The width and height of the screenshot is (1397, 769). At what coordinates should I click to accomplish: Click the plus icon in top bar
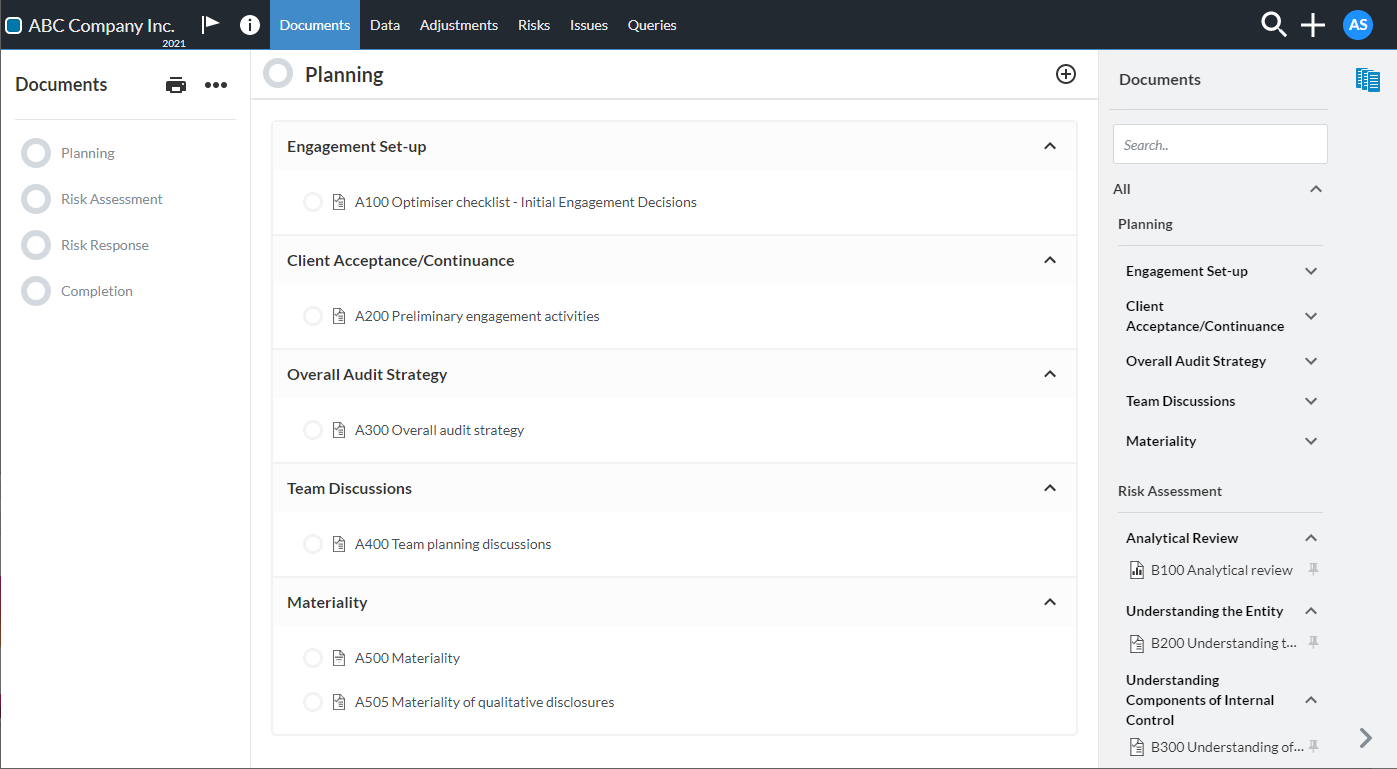(x=1313, y=25)
